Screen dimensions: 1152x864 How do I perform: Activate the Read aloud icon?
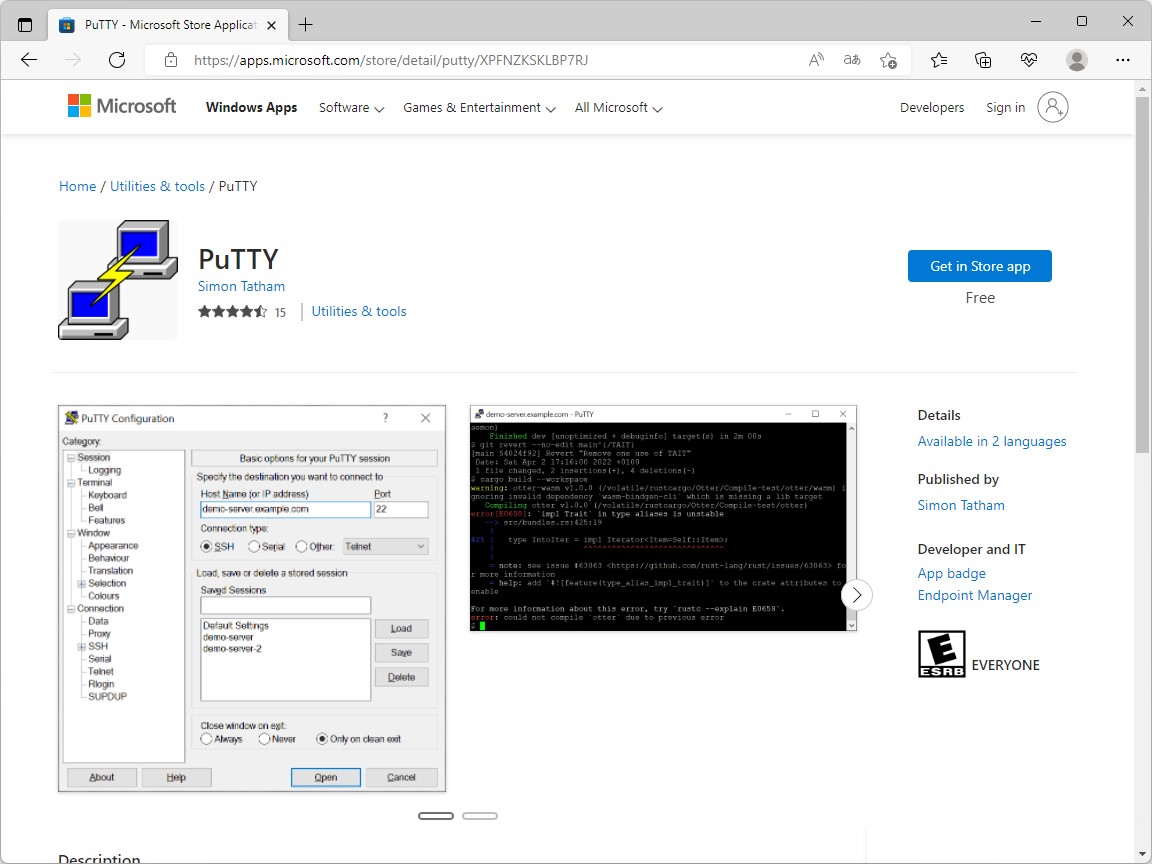coord(816,60)
